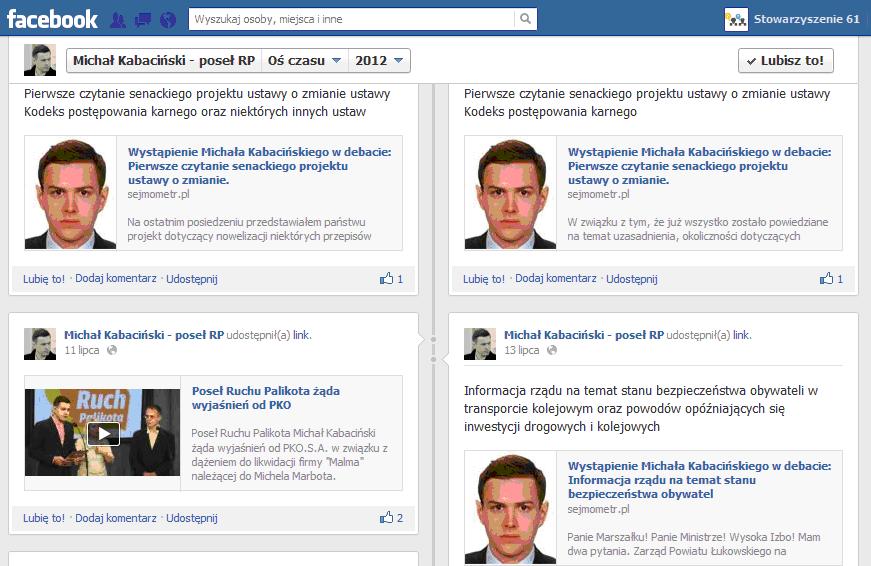Viewport: 871px width, 566px height.
Task: Click the like thumb icon showing 2
Action: point(386,518)
